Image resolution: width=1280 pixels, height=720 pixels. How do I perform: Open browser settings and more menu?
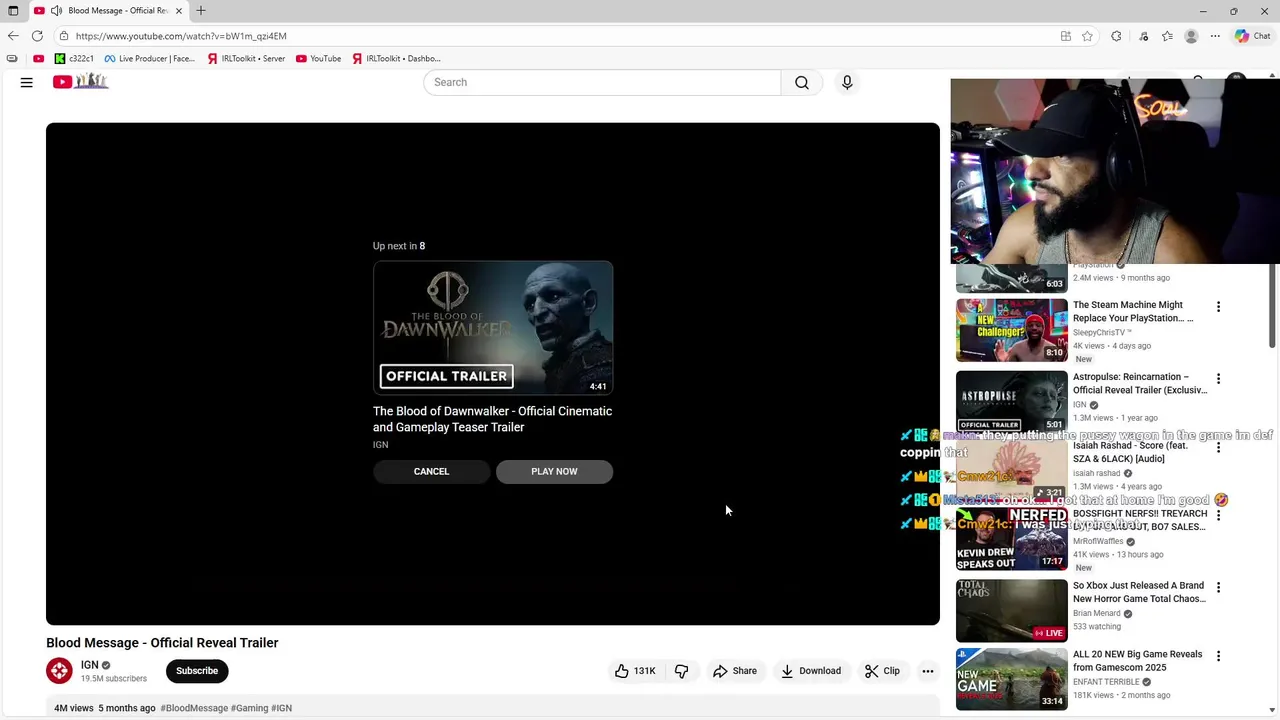pos(1215,36)
